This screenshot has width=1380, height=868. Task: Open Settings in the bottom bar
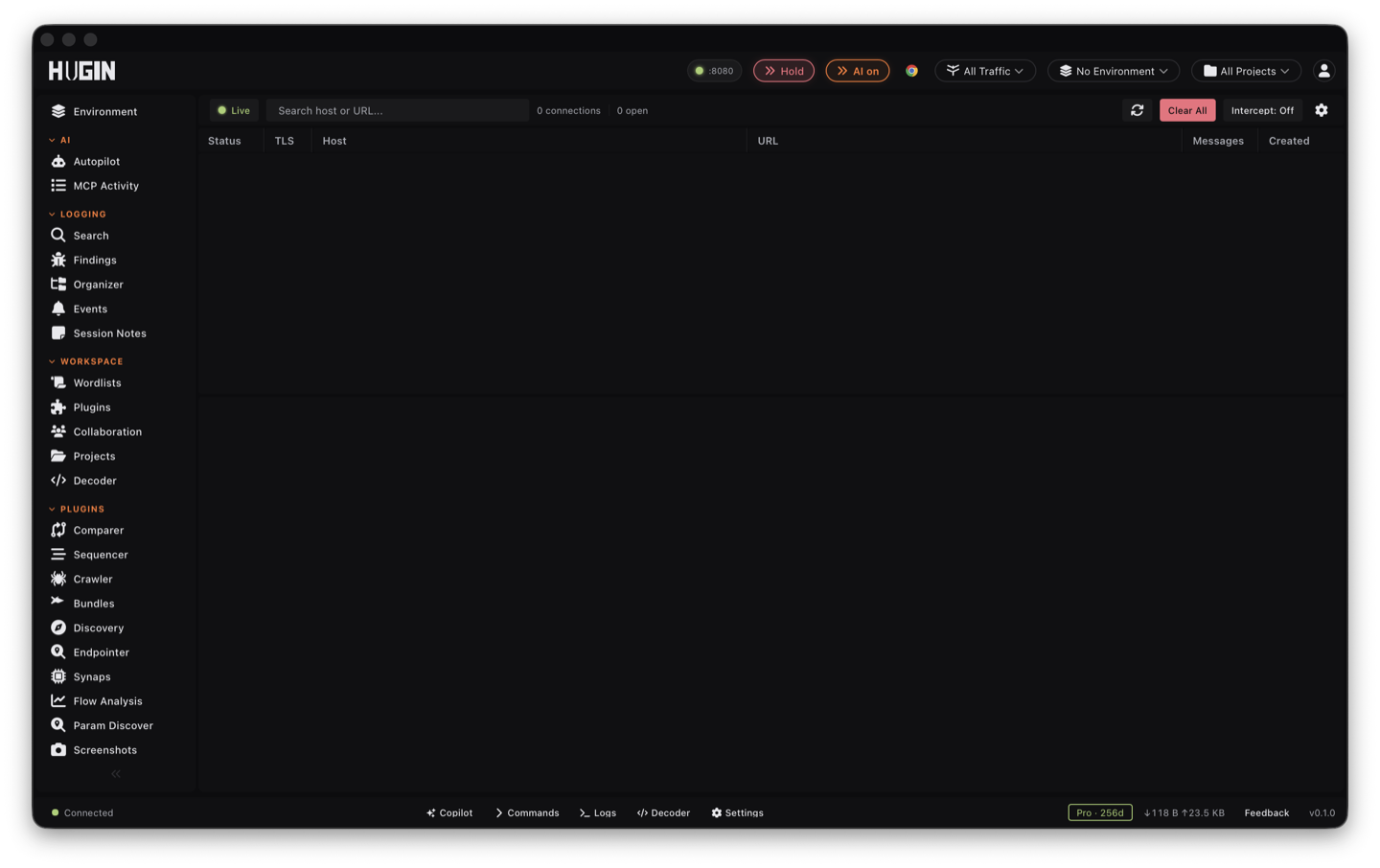tap(737, 812)
